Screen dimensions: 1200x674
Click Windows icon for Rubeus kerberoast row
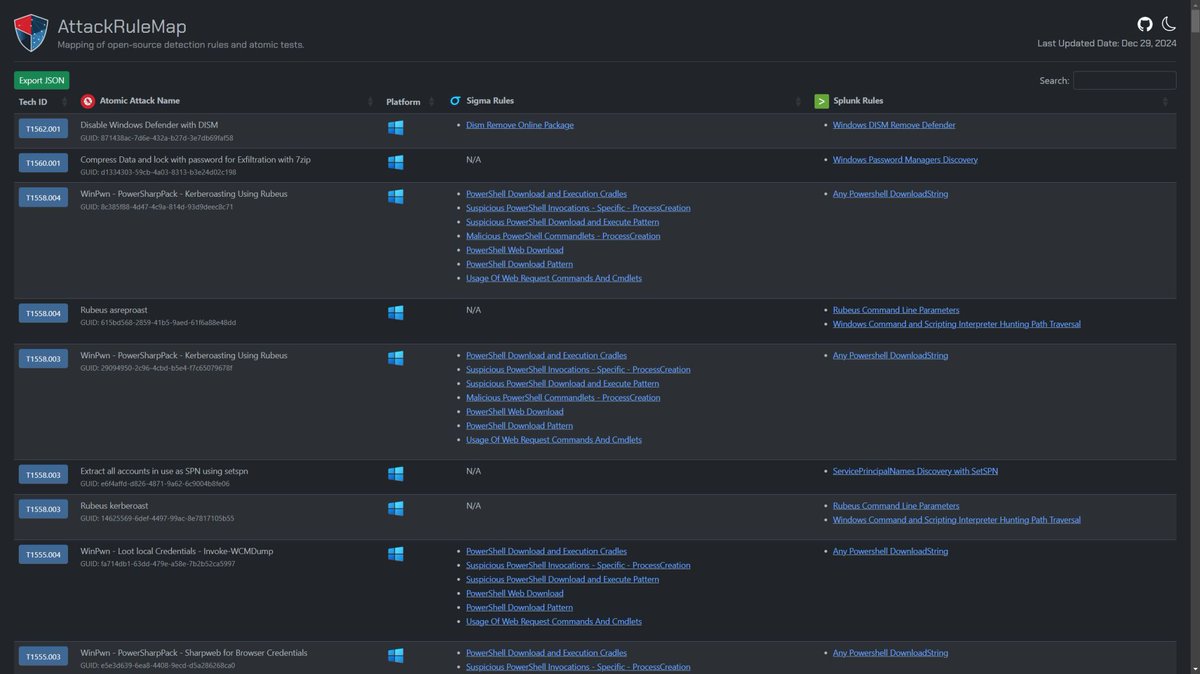tap(396, 509)
